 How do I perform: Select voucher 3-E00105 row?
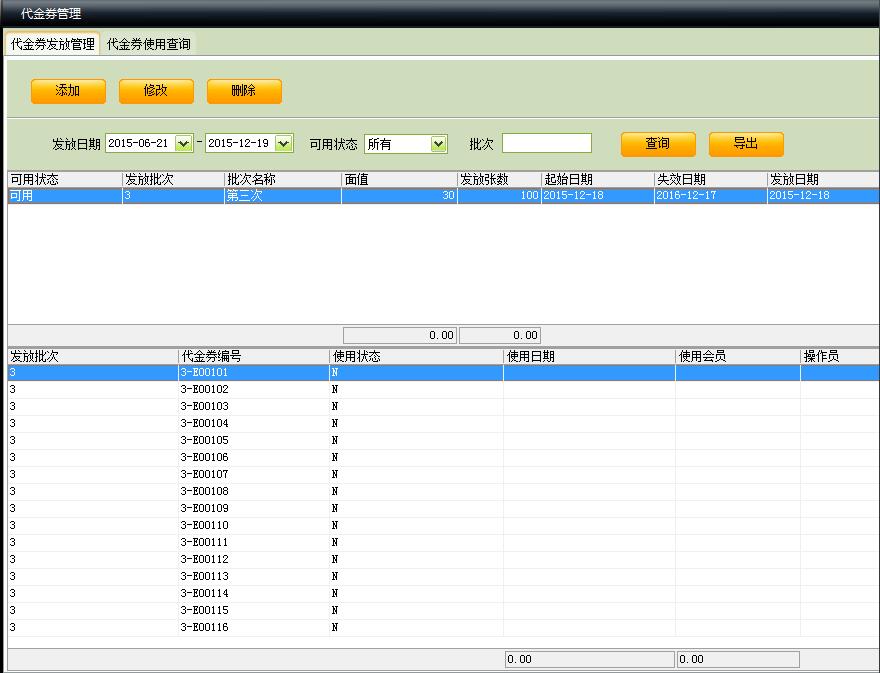443,441
